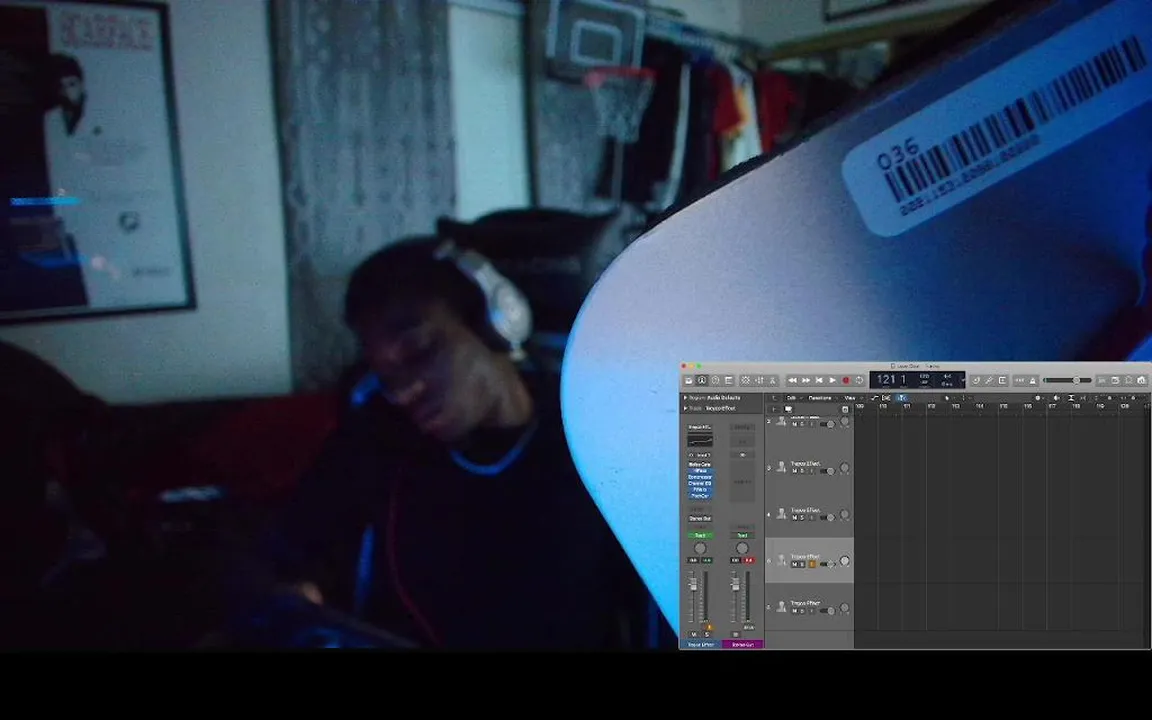Open the Channel EQ plug-in slot
Image resolution: width=1152 pixels, height=720 pixels.
point(699,483)
